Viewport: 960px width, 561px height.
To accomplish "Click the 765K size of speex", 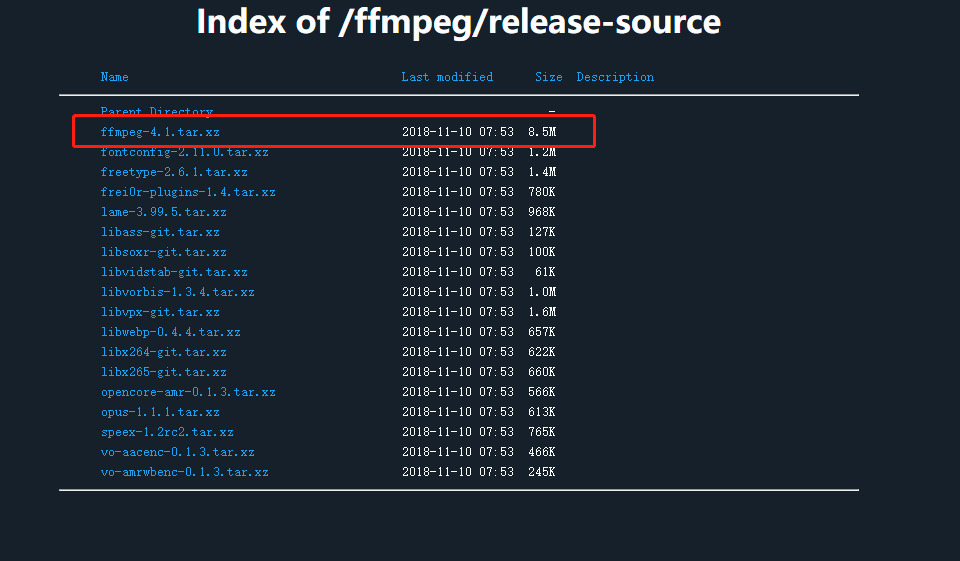I will (542, 432).
